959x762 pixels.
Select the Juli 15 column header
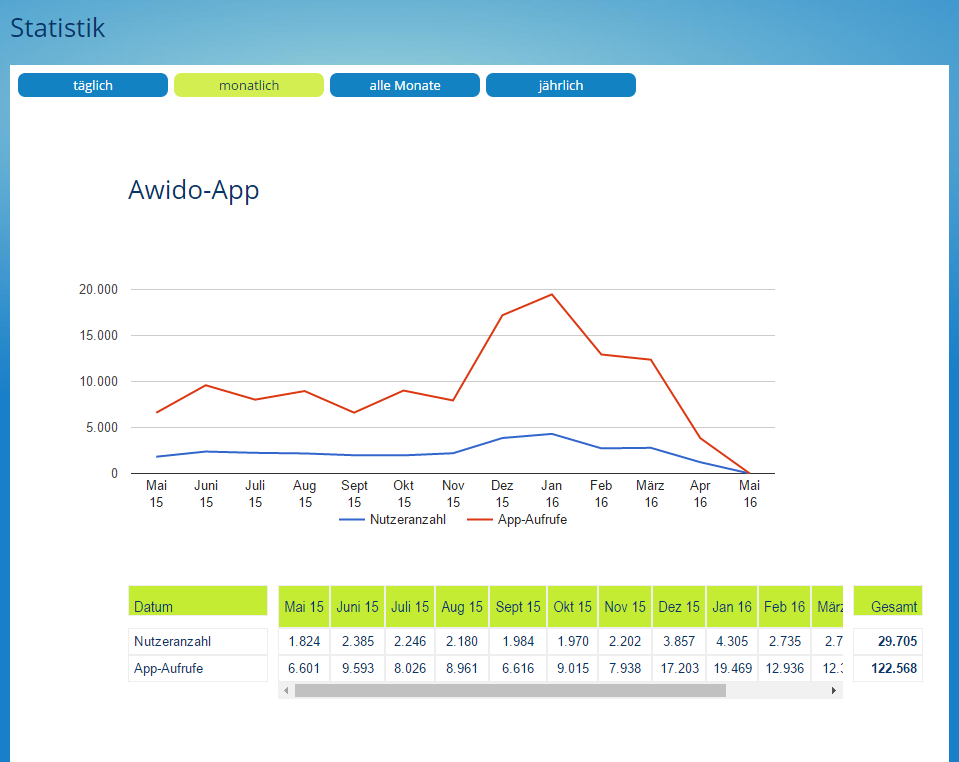click(410, 607)
